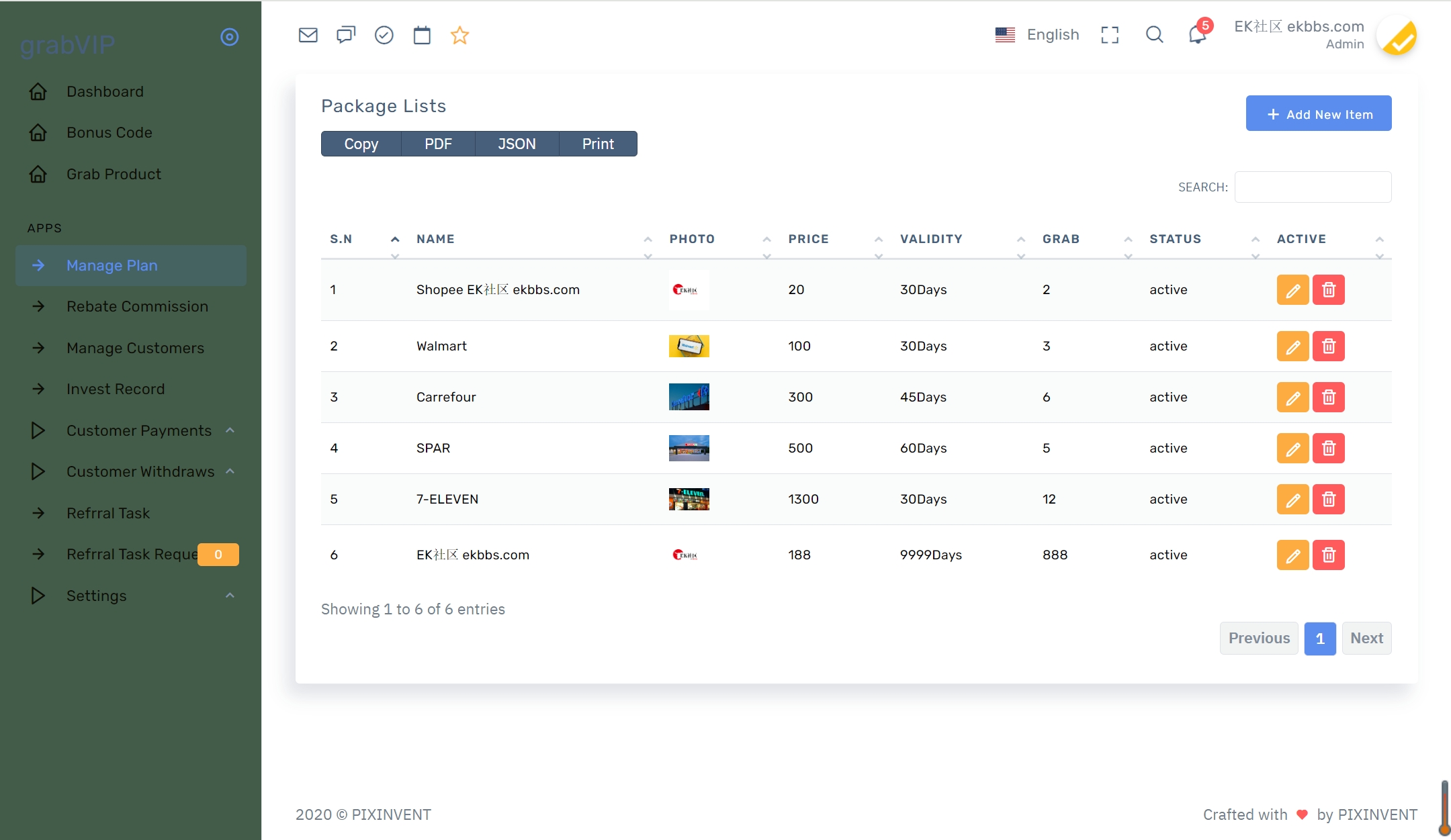The width and height of the screenshot is (1451, 840).
Task: Select pagination page 1
Action: click(x=1320, y=638)
